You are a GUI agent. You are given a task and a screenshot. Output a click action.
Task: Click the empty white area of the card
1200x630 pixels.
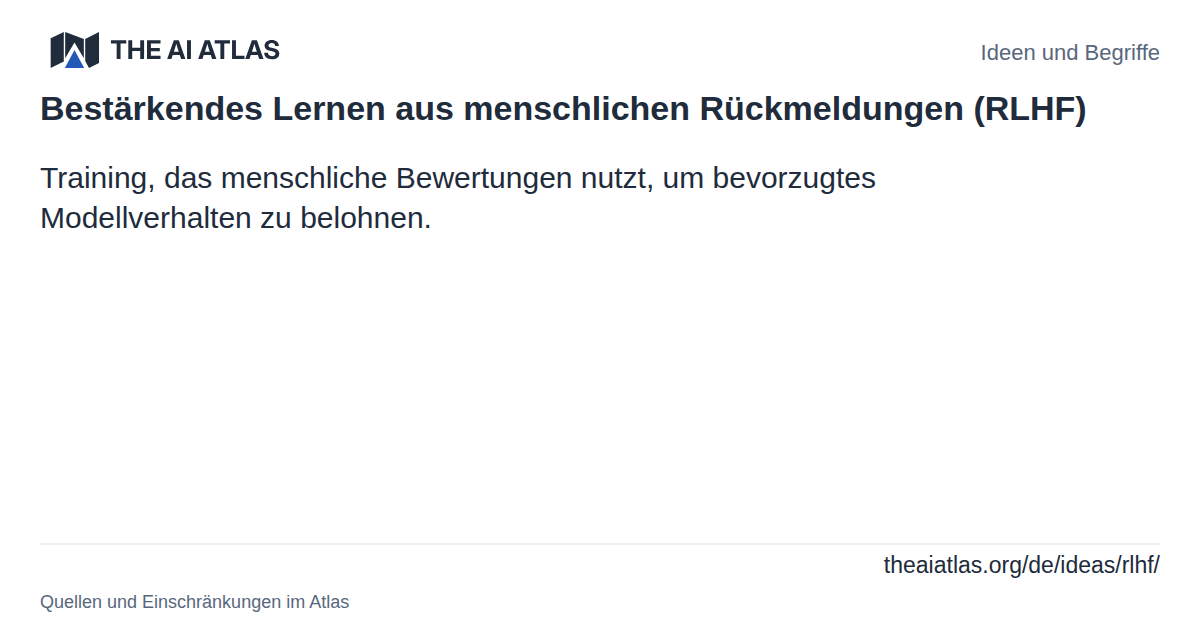(x=600, y=390)
